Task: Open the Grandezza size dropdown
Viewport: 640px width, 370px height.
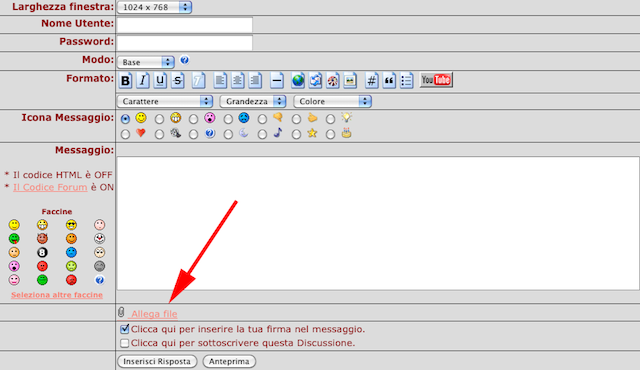Action: coord(253,101)
